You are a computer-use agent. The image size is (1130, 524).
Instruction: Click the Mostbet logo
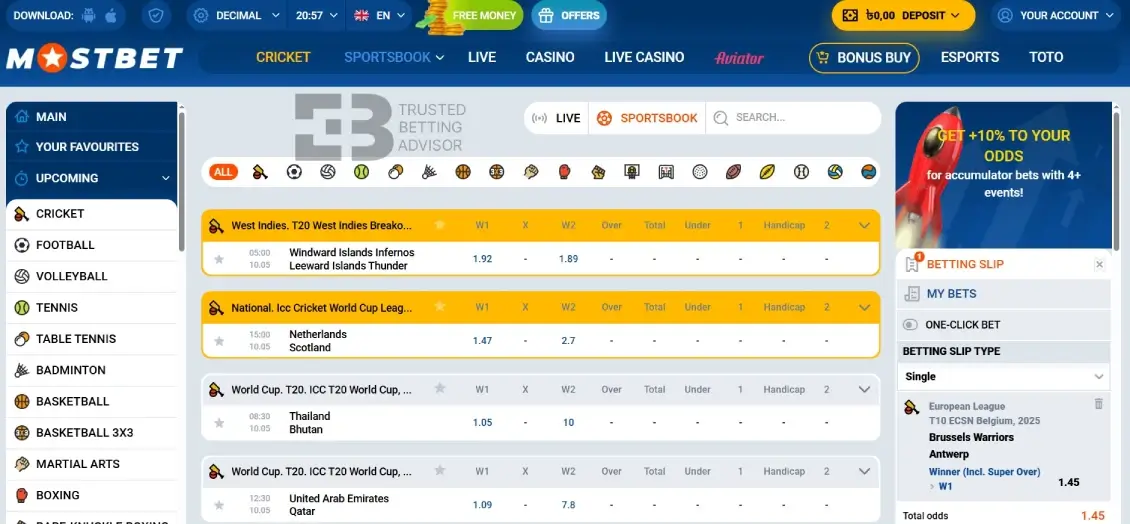[x=94, y=58]
